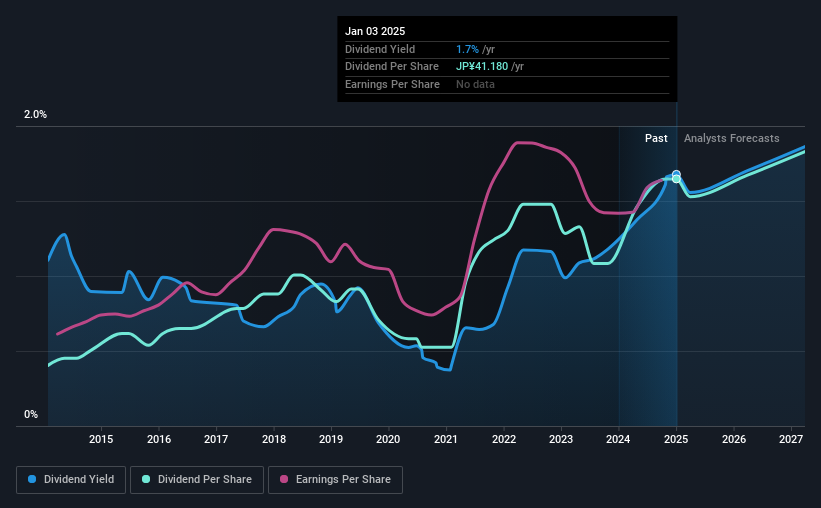Click the teal Dividend Per Share data point marker
Screen dimensions: 821x508
pos(676,179)
